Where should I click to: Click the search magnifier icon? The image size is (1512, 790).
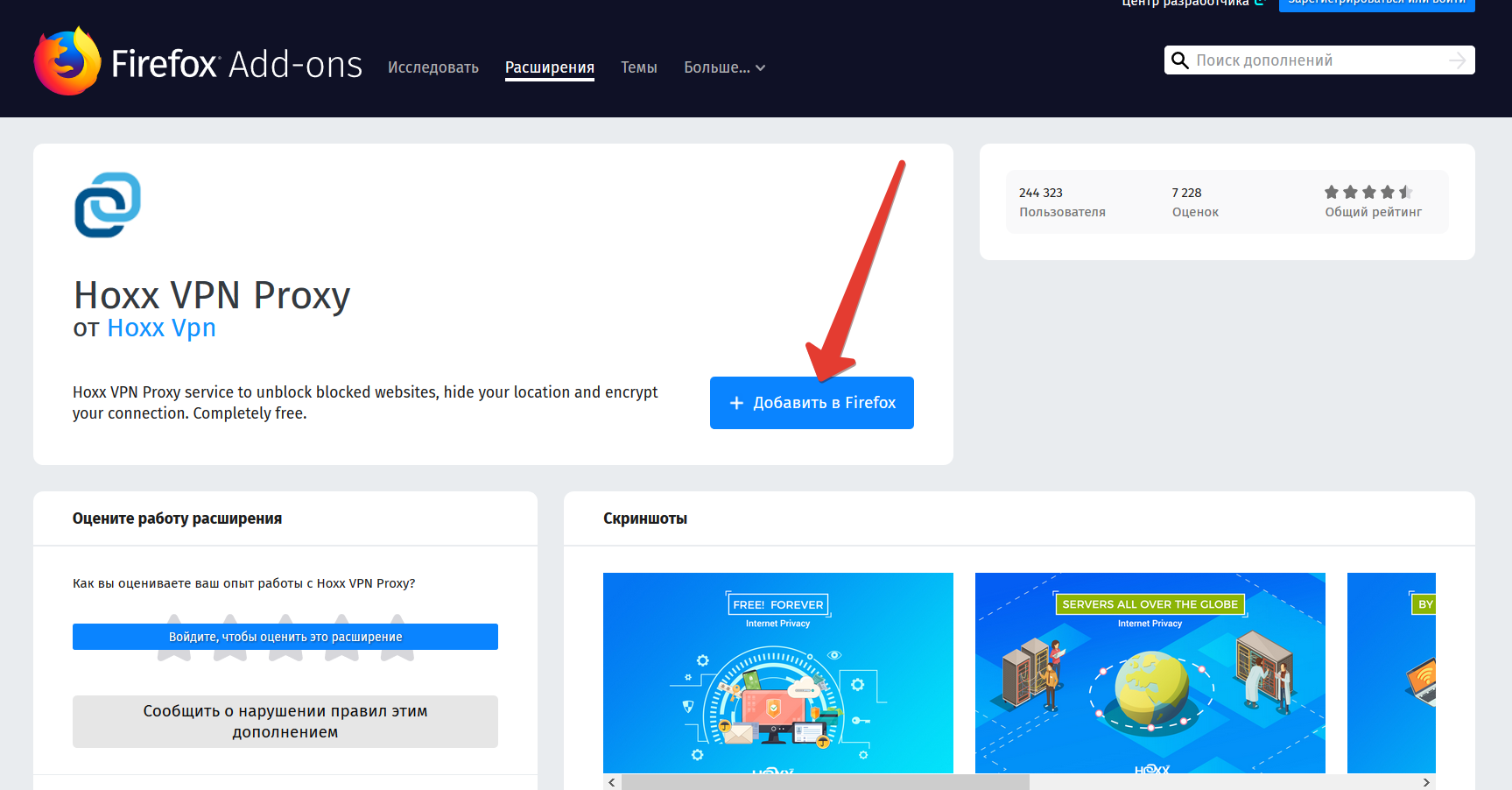pyautogui.click(x=1180, y=60)
